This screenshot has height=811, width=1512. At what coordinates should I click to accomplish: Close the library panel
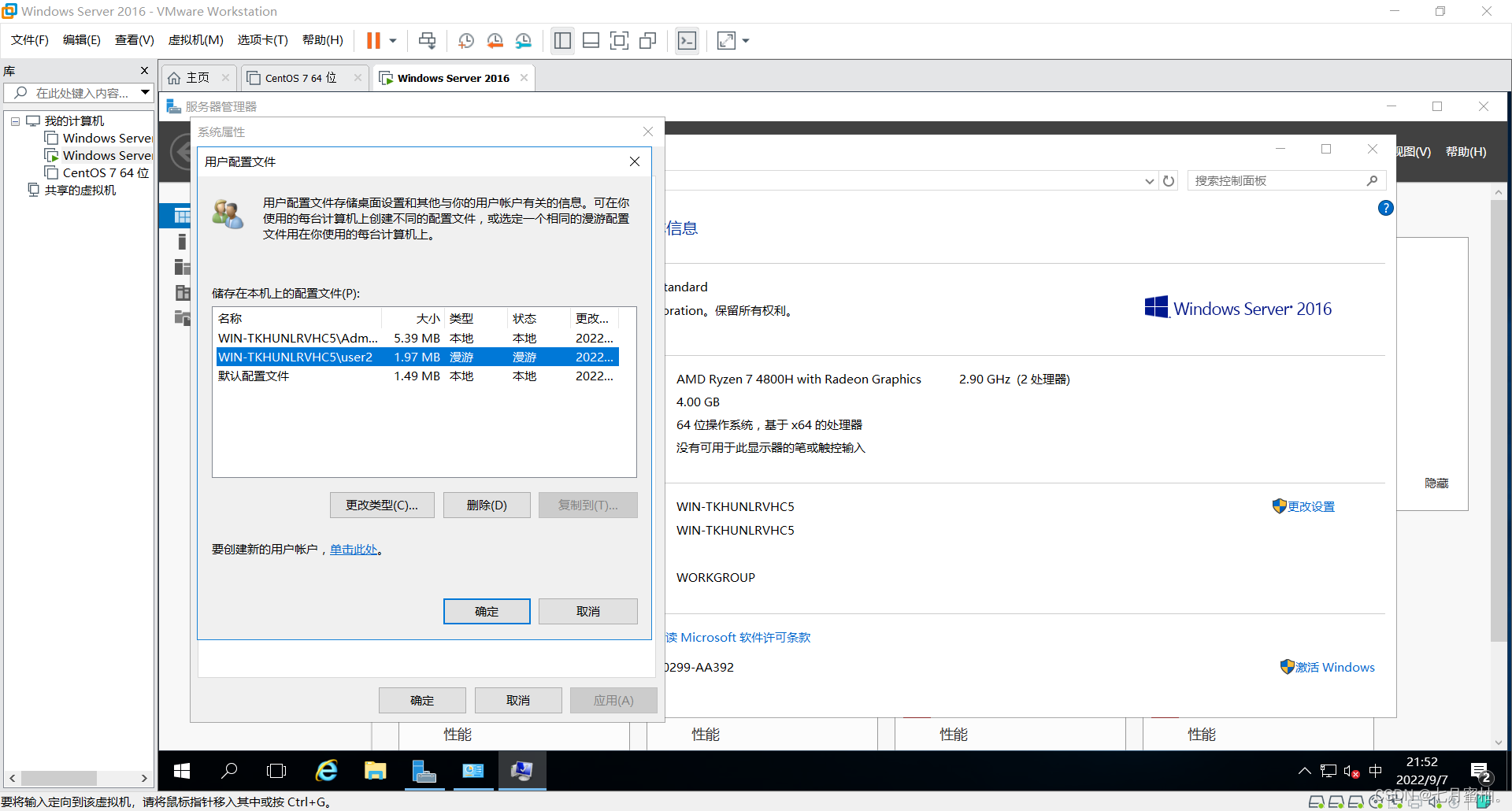[x=144, y=71]
